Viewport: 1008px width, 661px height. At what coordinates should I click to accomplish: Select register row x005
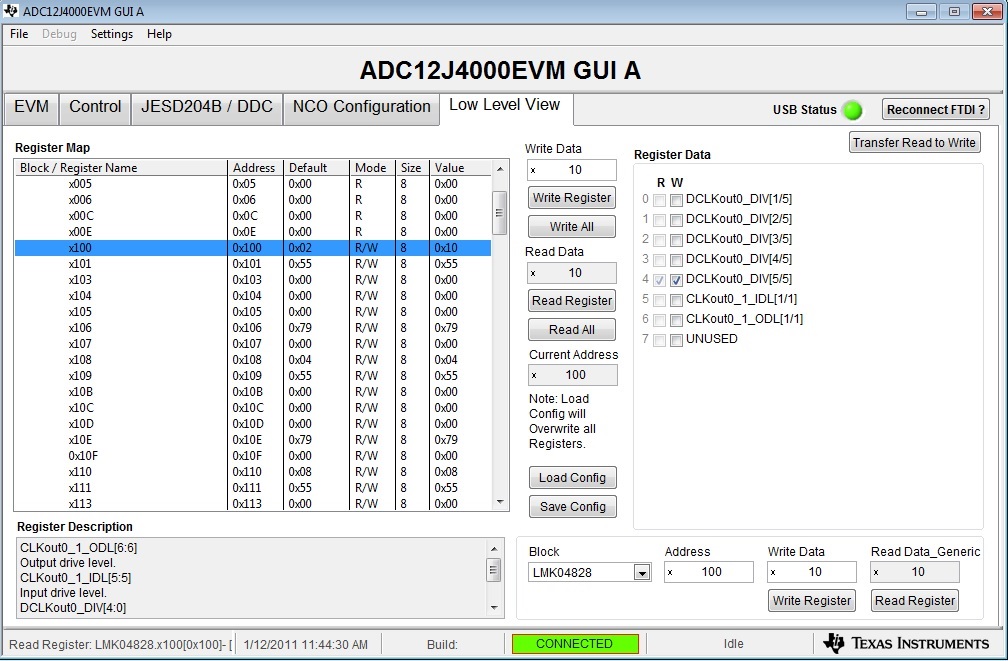tap(253, 184)
